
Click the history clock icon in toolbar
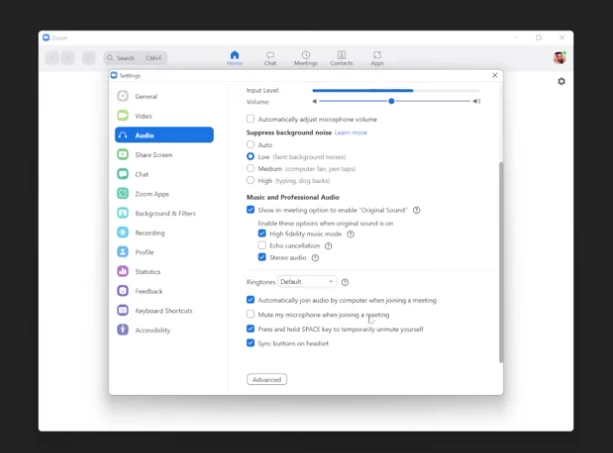tap(89, 58)
